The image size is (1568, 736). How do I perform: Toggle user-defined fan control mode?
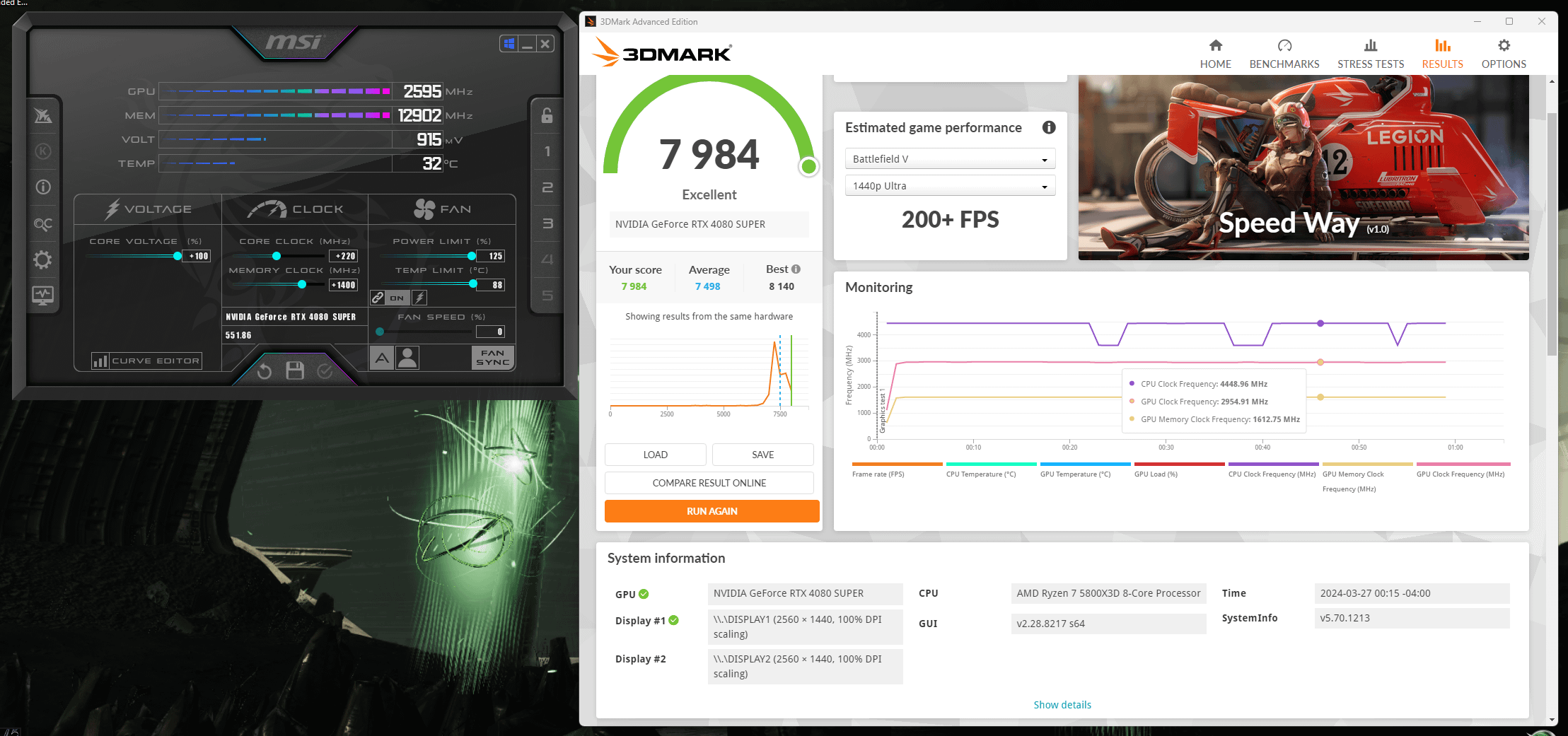coord(407,358)
